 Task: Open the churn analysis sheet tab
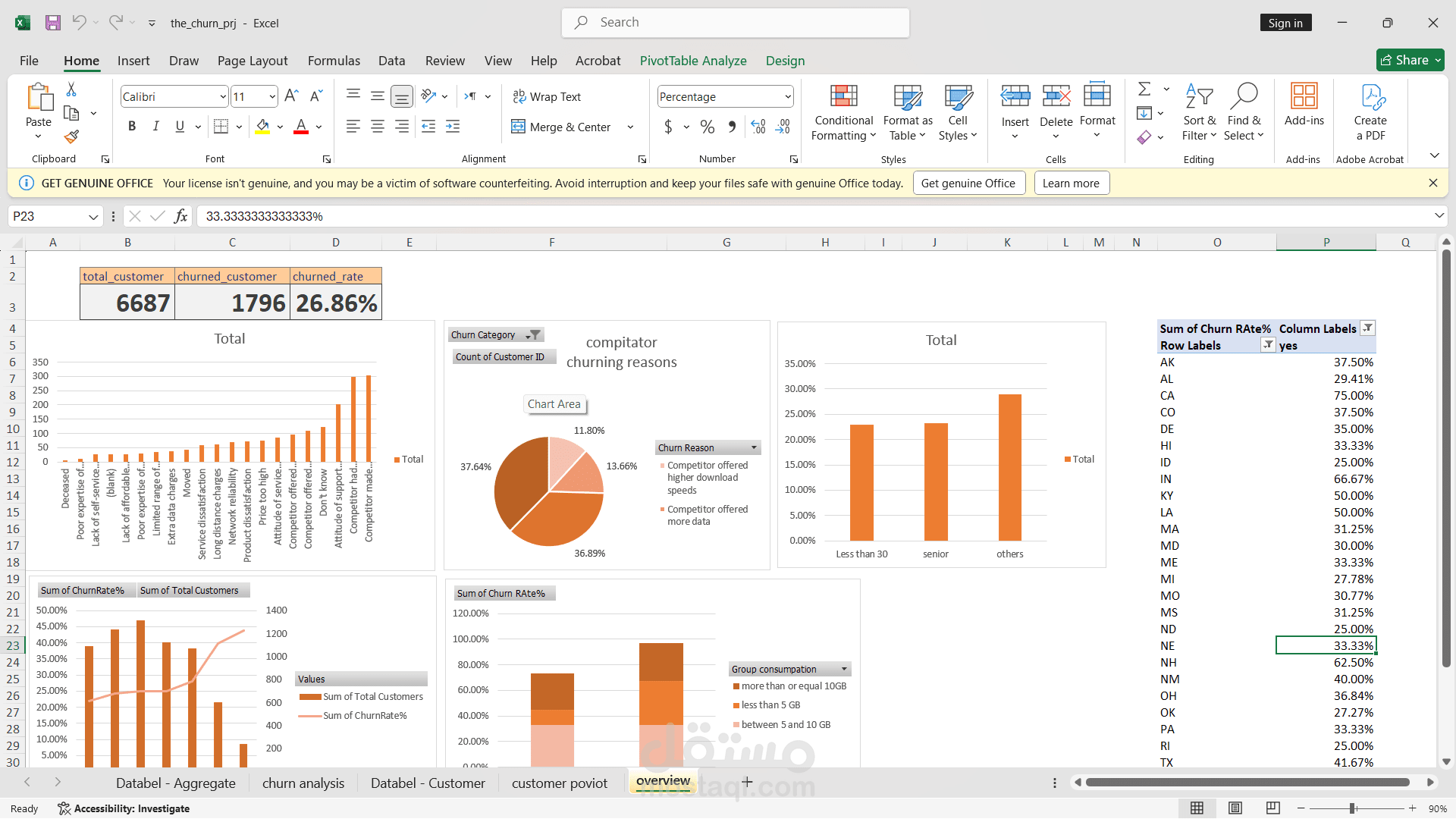(303, 783)
